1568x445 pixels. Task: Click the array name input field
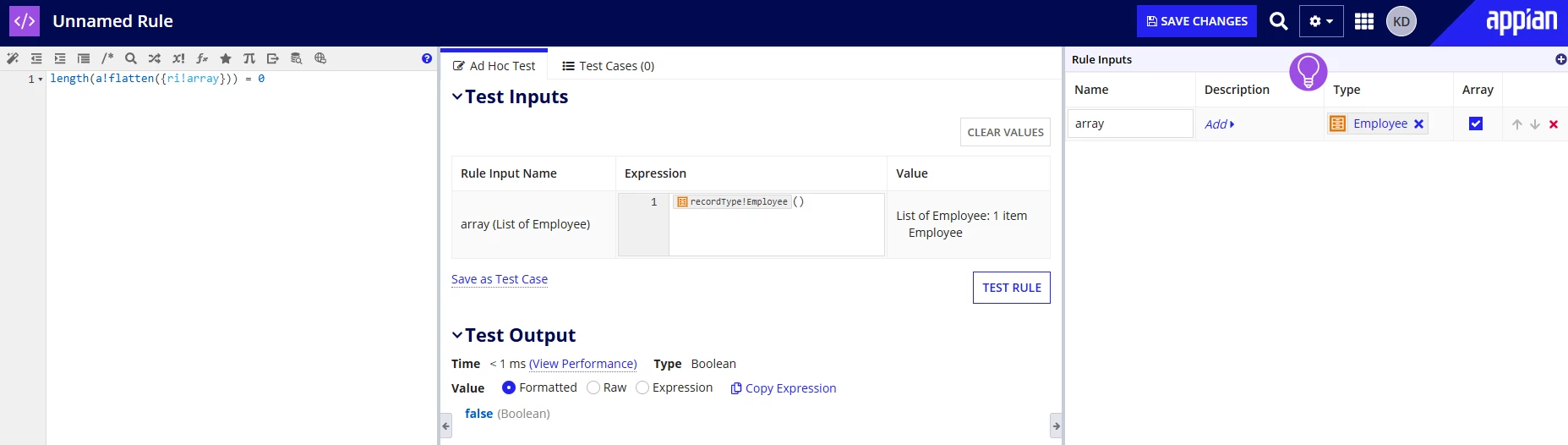pyautogui.click(x=1130, y=124)
